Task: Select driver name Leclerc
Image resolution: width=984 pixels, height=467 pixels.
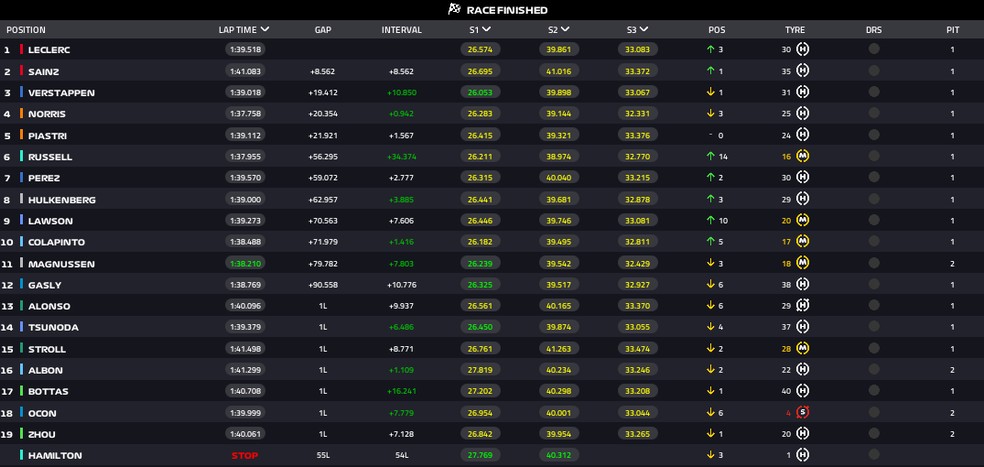Action: pos(49,50)
